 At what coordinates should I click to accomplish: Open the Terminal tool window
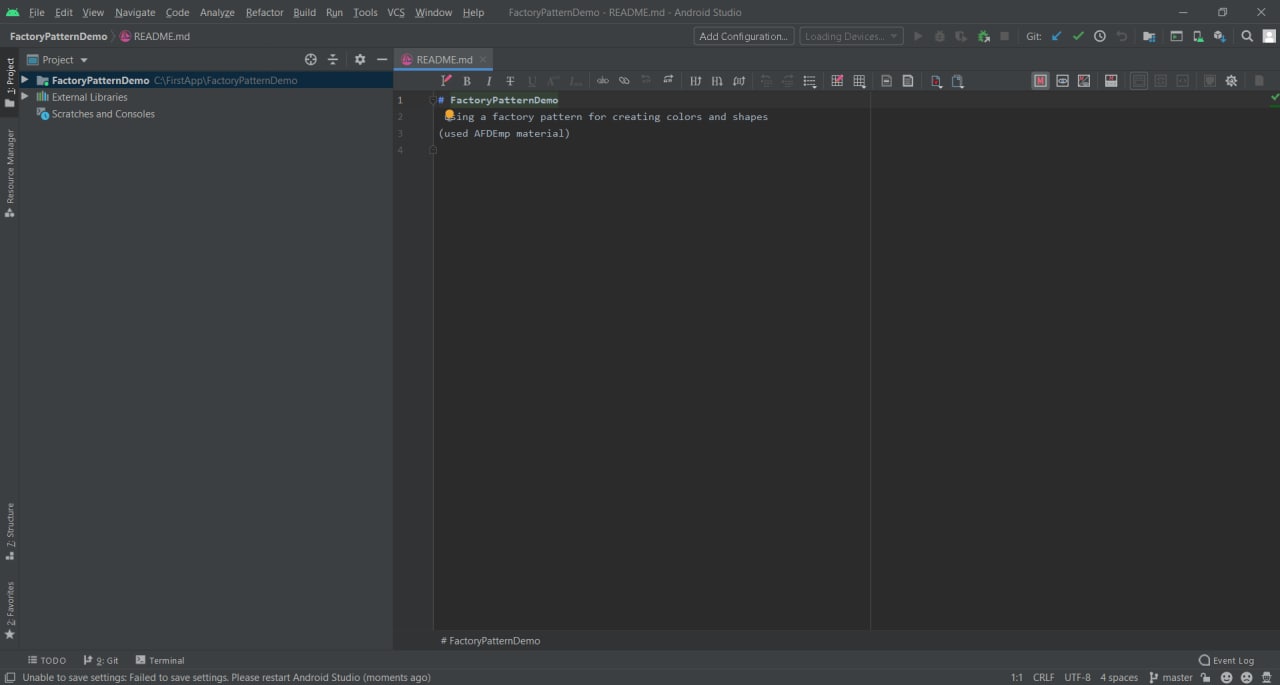[x=160, y=660]
